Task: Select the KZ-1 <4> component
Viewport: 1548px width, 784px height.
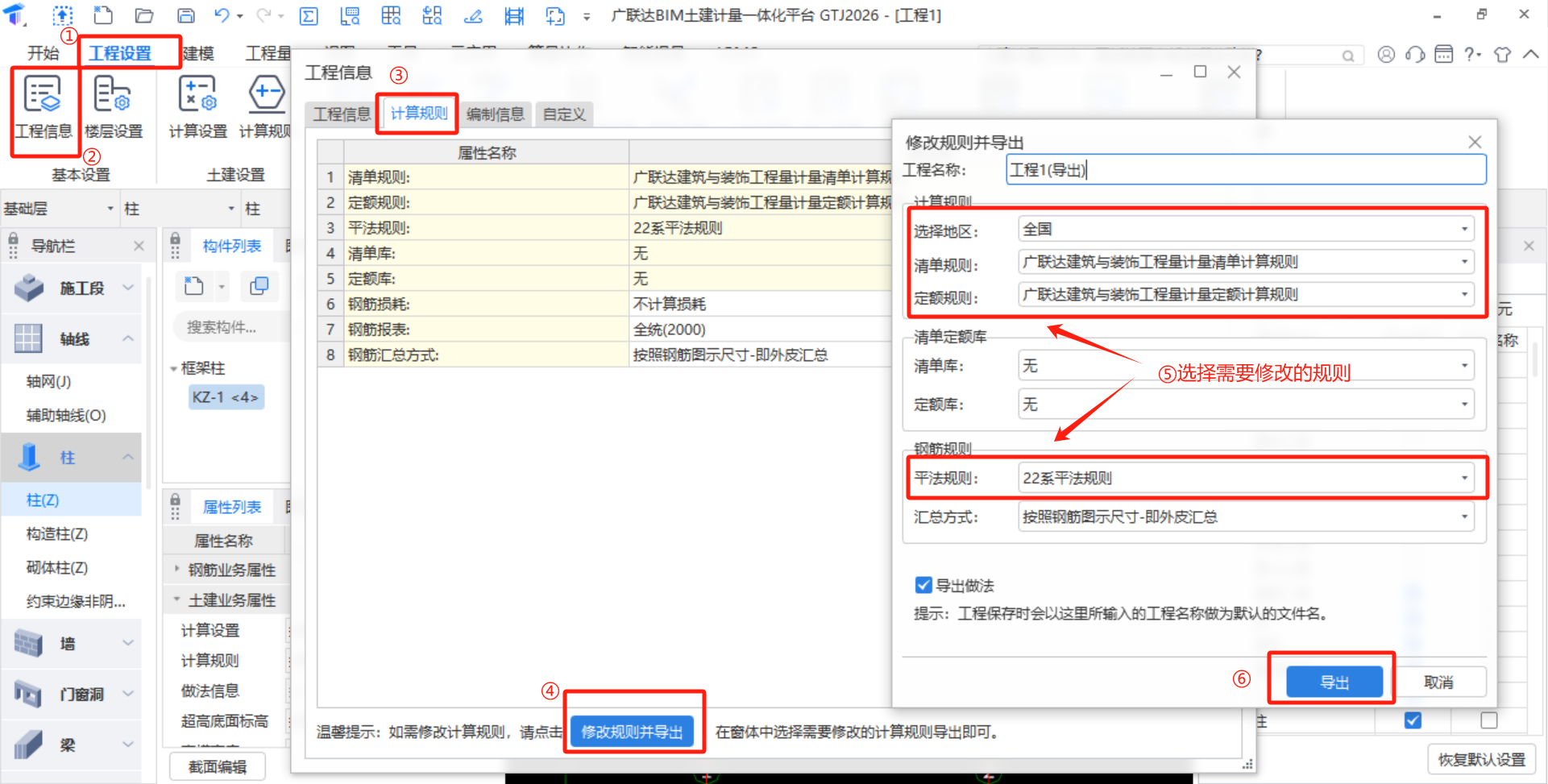Action: [226, 397]
